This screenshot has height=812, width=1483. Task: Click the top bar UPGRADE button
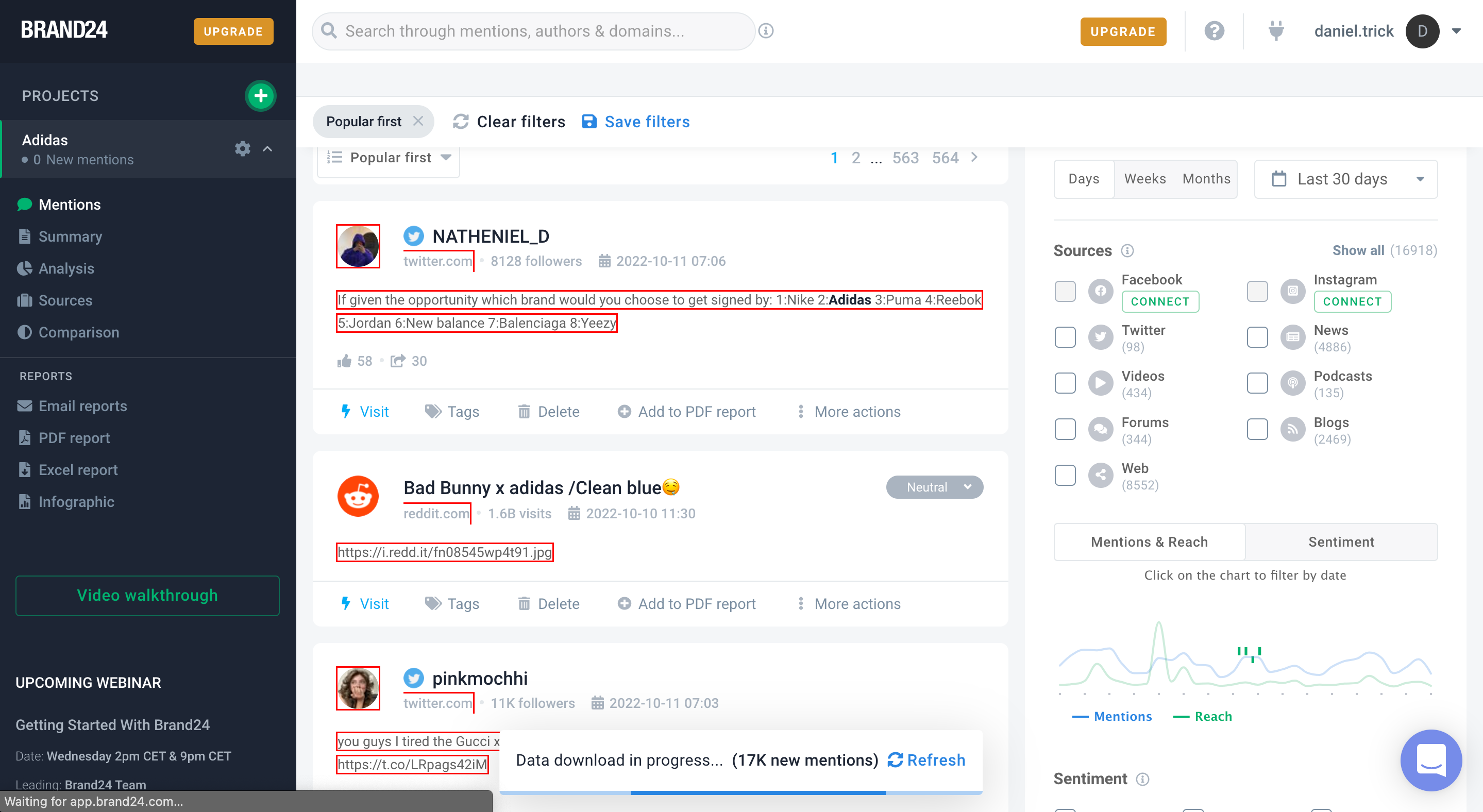pos(1123,31)
